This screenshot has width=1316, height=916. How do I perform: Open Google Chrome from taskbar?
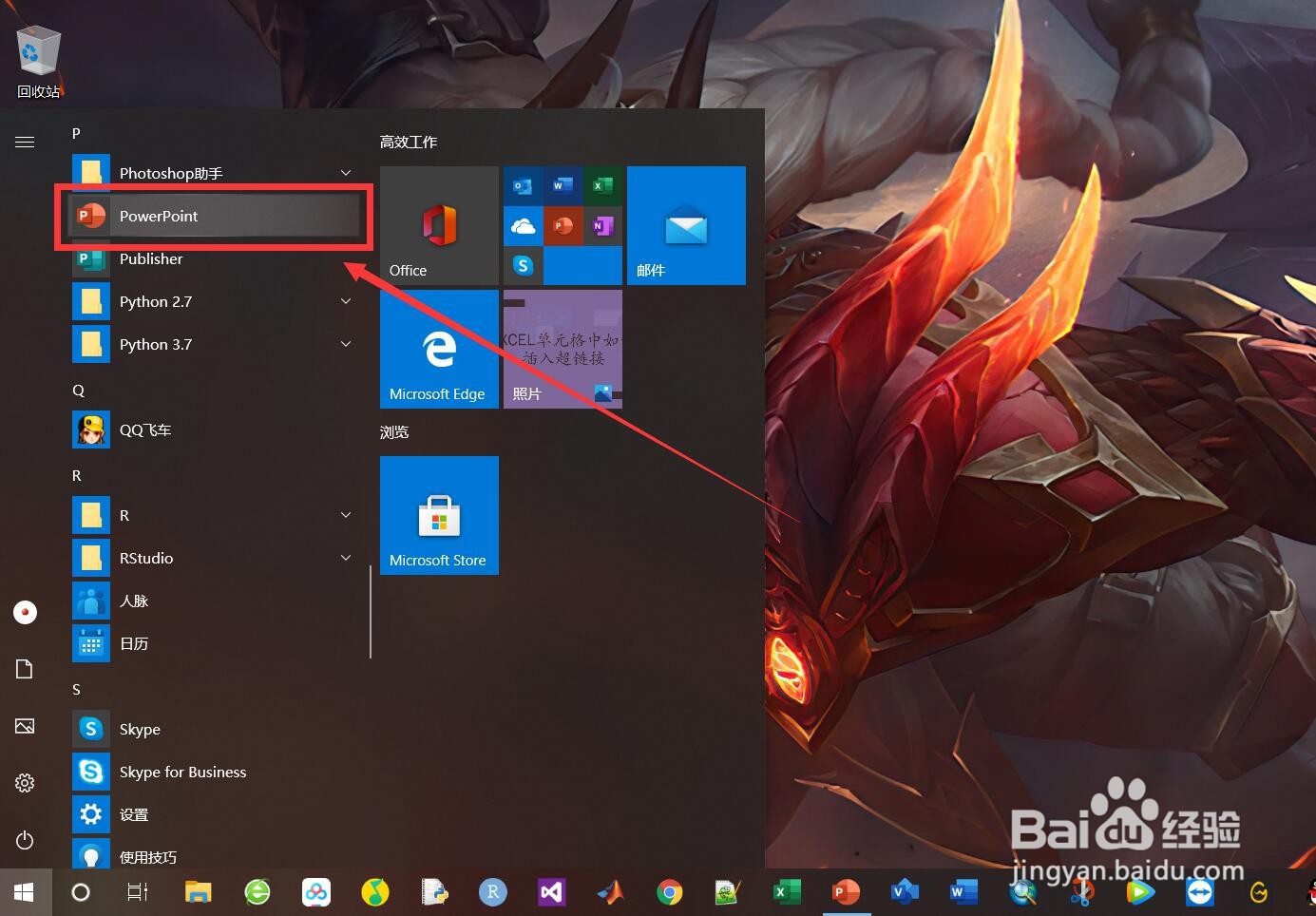tap(670, 892)
